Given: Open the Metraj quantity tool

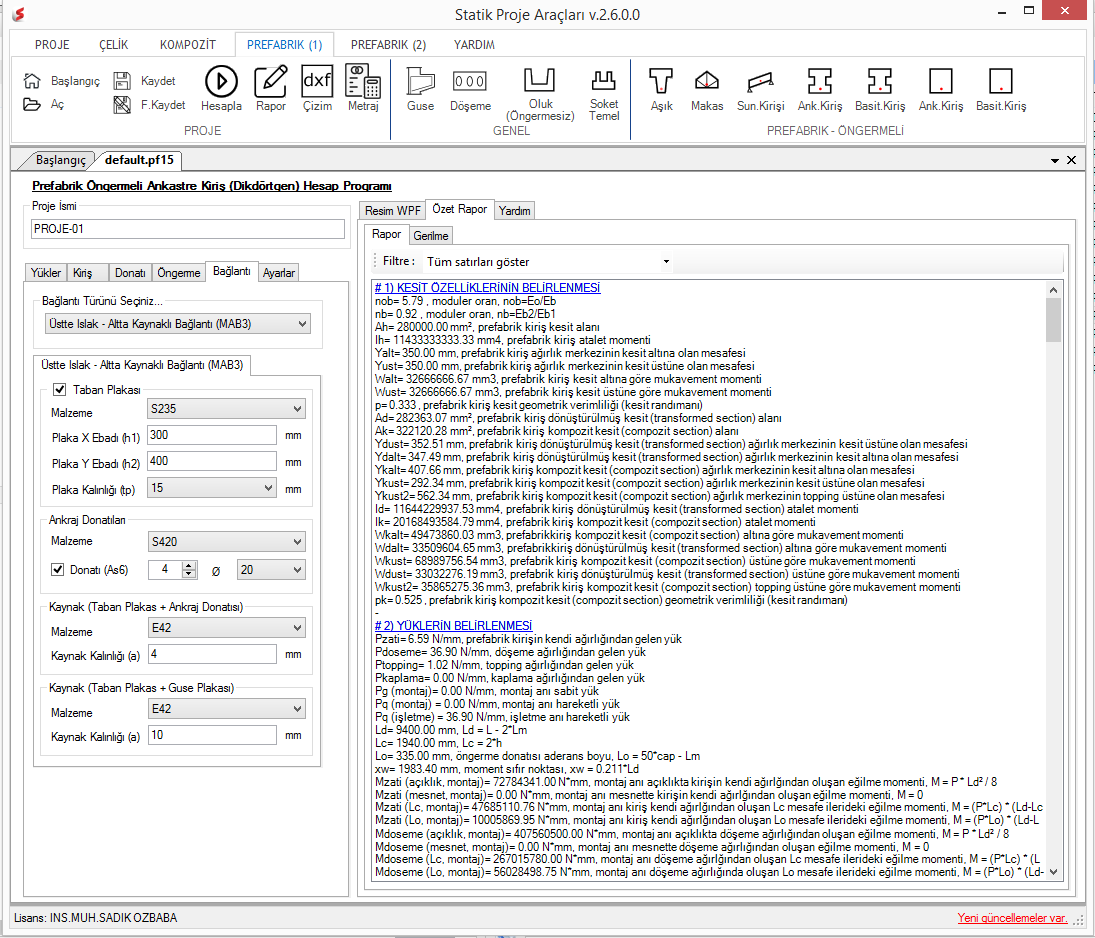Looking at the screenshot, I should [x=363, y=89].
